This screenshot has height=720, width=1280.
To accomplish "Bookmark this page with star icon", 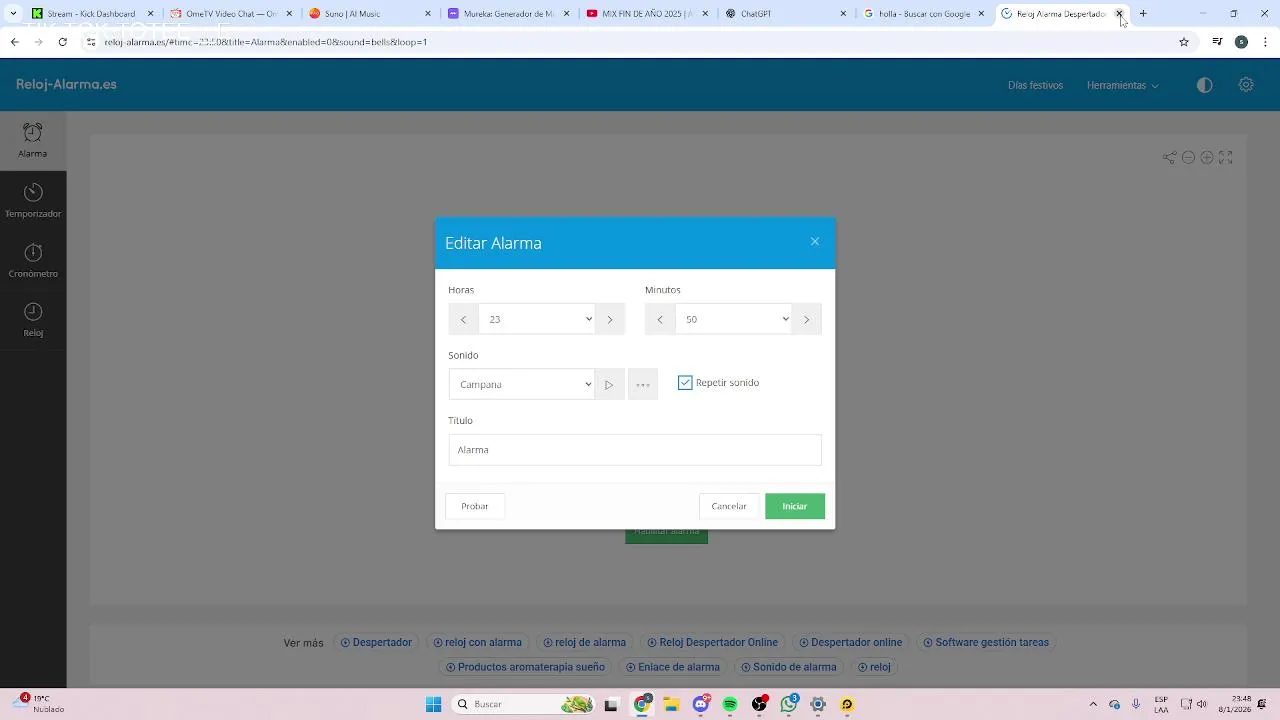I will pyautogui.click(x=1184, y=42).
